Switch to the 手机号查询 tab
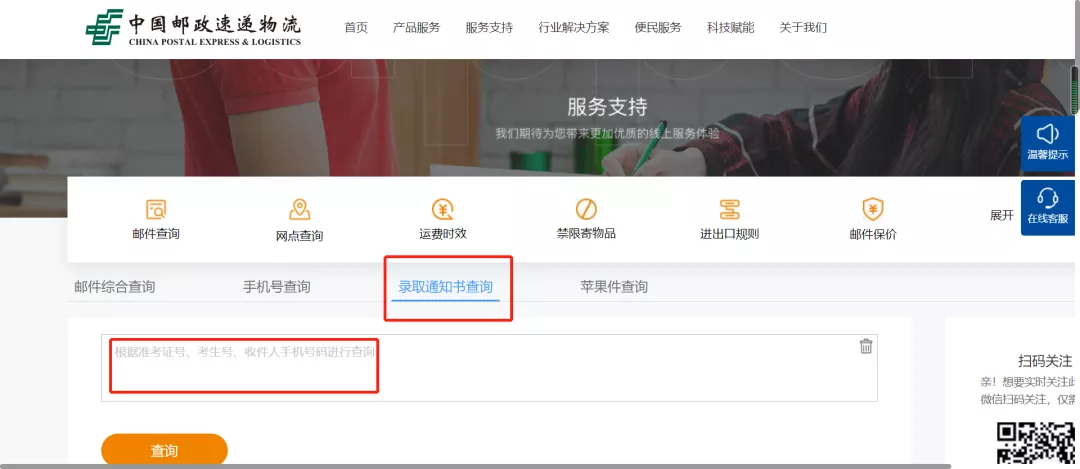 point(277,287)
